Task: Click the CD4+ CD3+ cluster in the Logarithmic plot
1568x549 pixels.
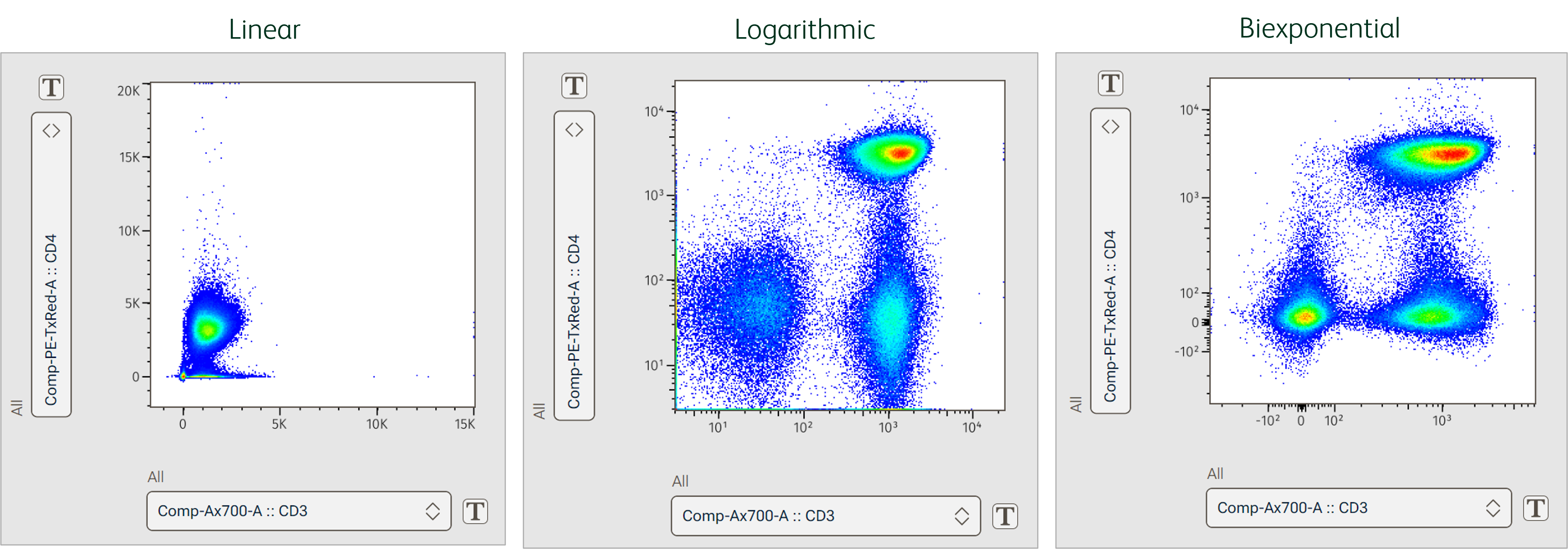Action: coord(900,152)
